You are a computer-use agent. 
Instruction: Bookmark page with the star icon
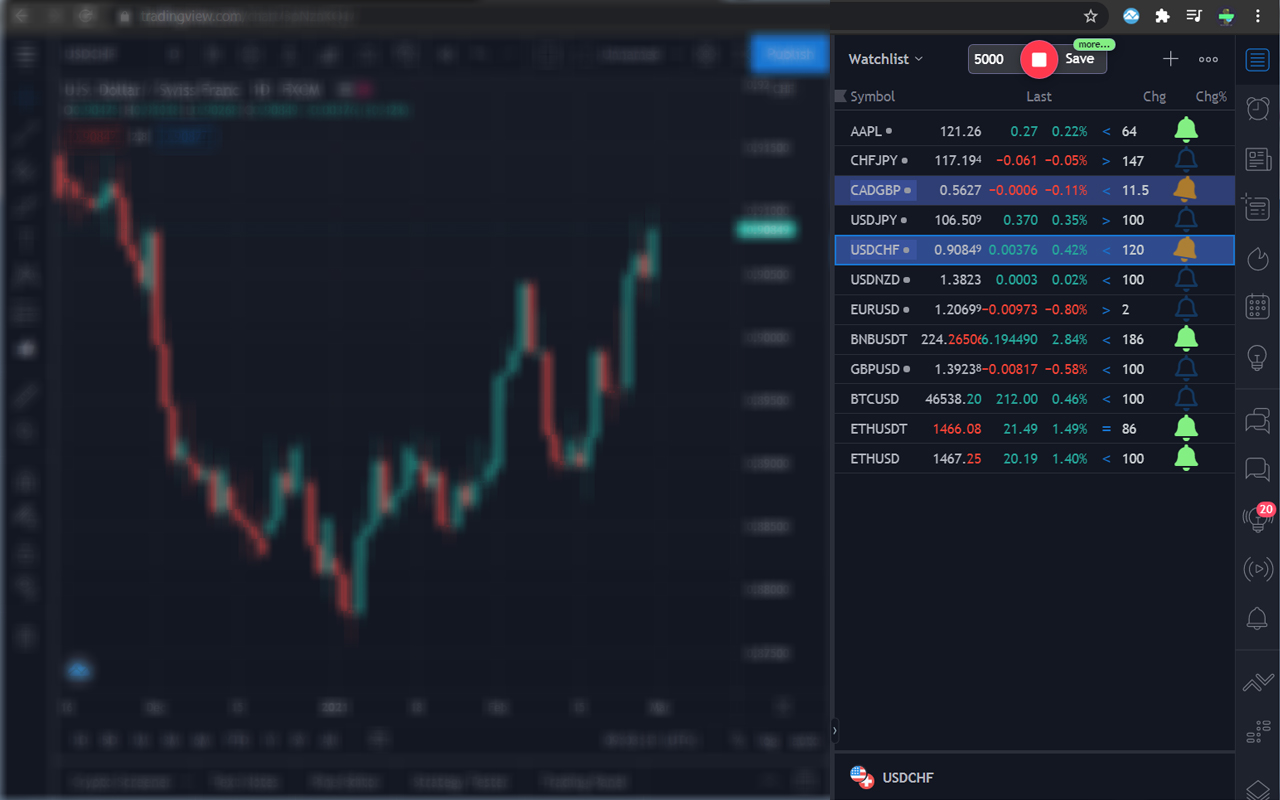1091,16
